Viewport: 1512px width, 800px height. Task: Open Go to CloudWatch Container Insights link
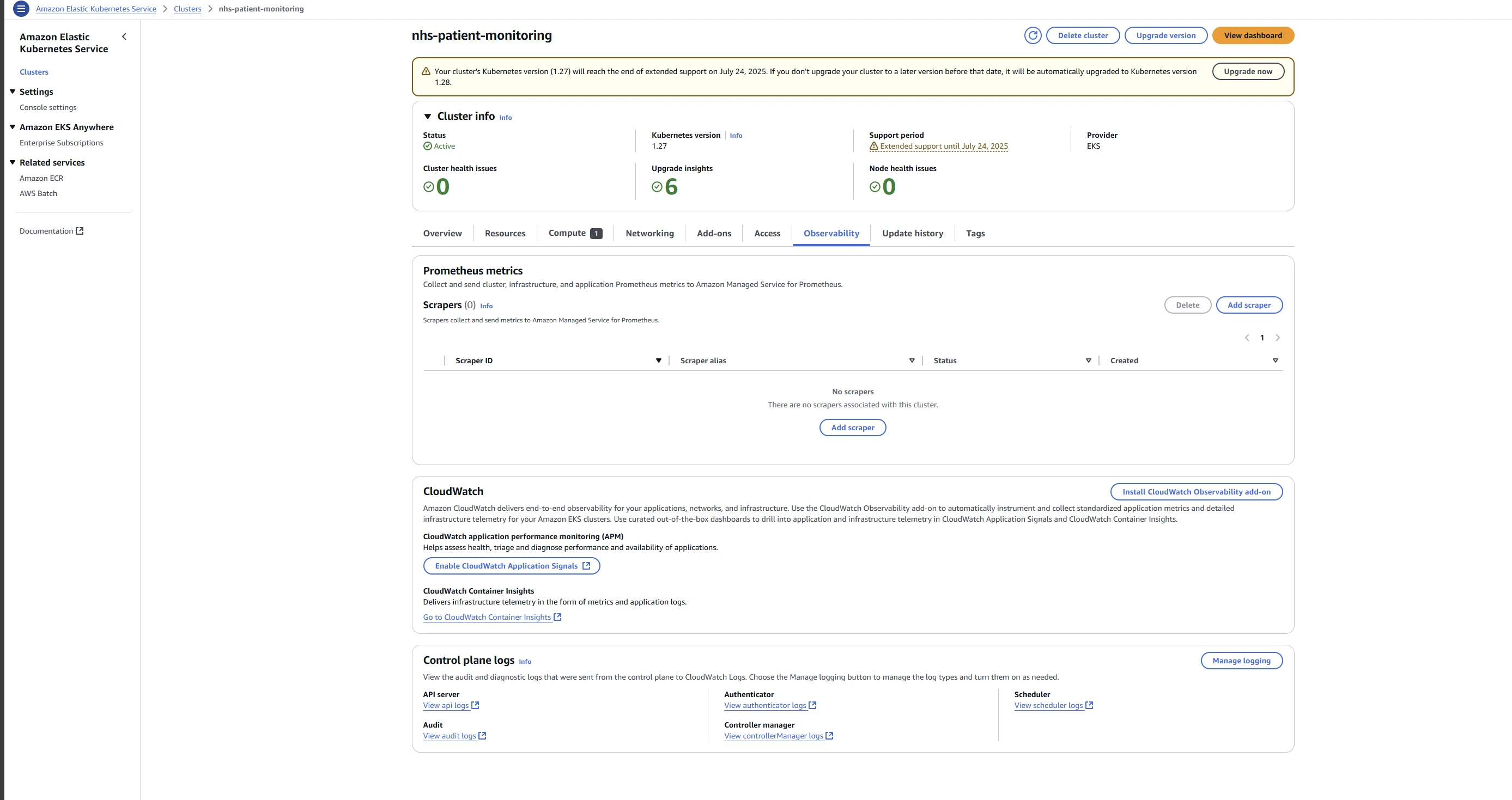[487, 617]
